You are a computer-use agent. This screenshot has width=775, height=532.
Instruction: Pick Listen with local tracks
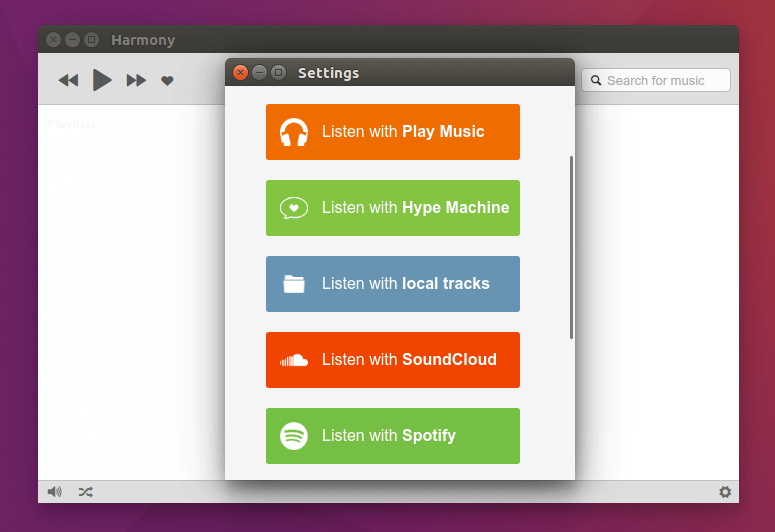(392, 284)
